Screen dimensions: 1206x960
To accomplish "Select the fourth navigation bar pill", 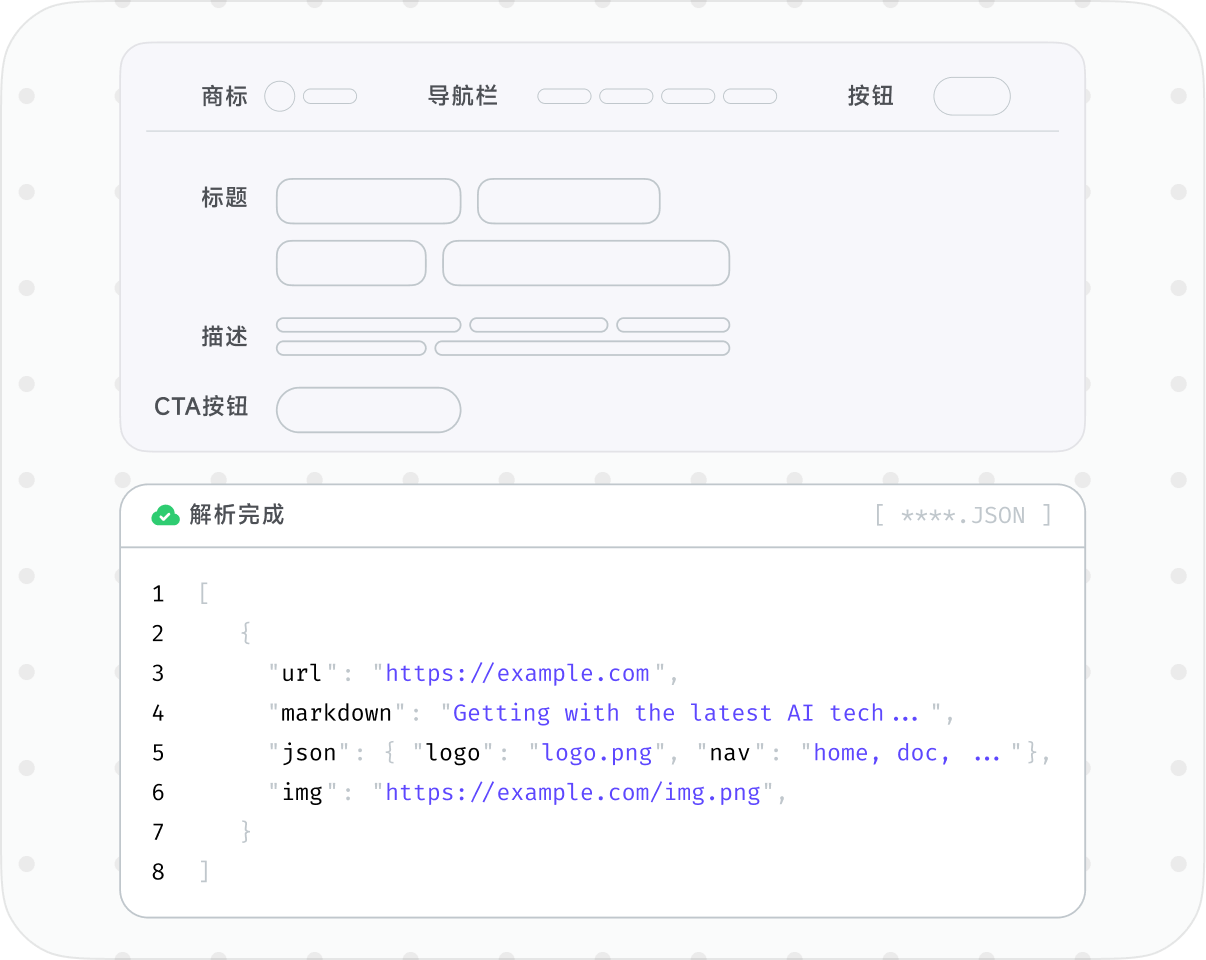I will (x=751, y=96).
